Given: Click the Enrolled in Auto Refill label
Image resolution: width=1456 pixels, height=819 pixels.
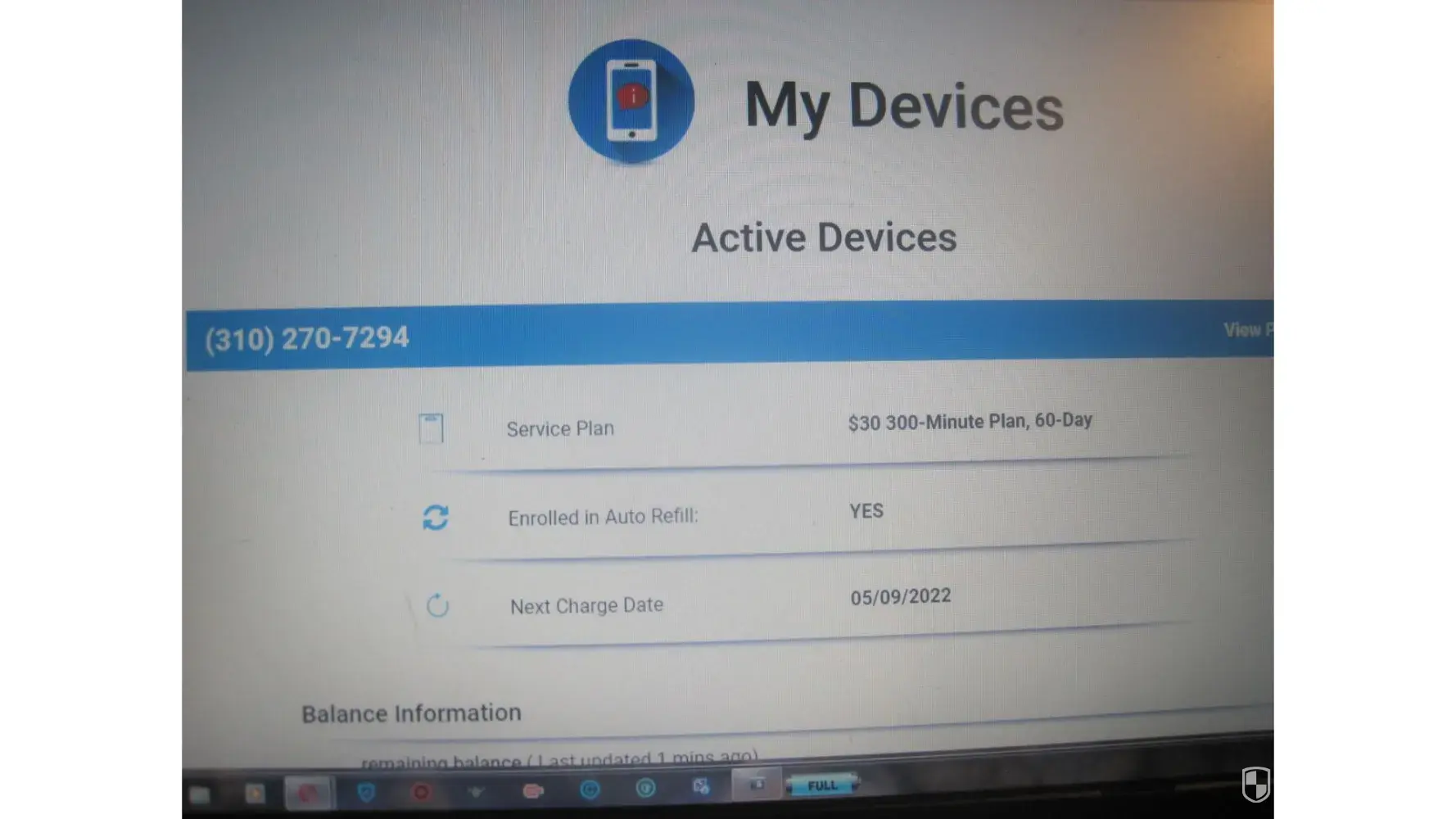Looking at the screenshot, I should click(603, 517).
